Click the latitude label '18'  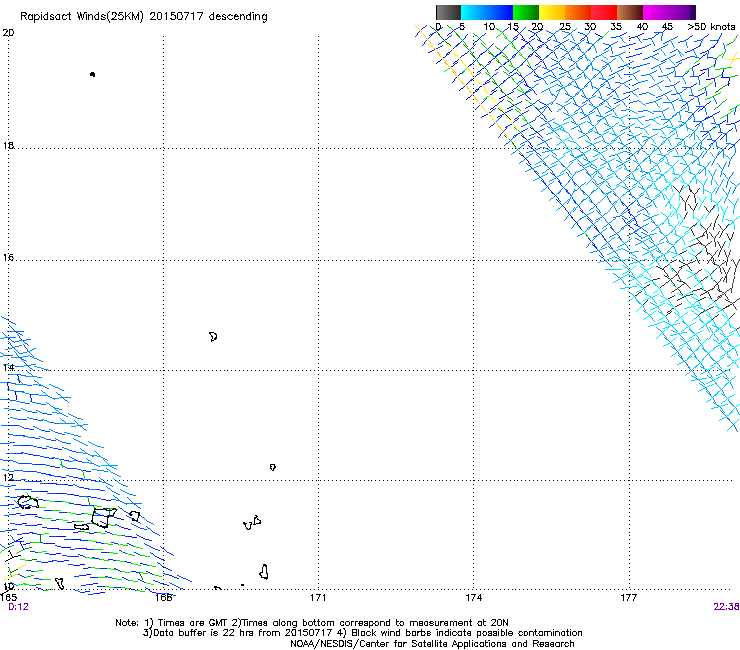[8, 145]
